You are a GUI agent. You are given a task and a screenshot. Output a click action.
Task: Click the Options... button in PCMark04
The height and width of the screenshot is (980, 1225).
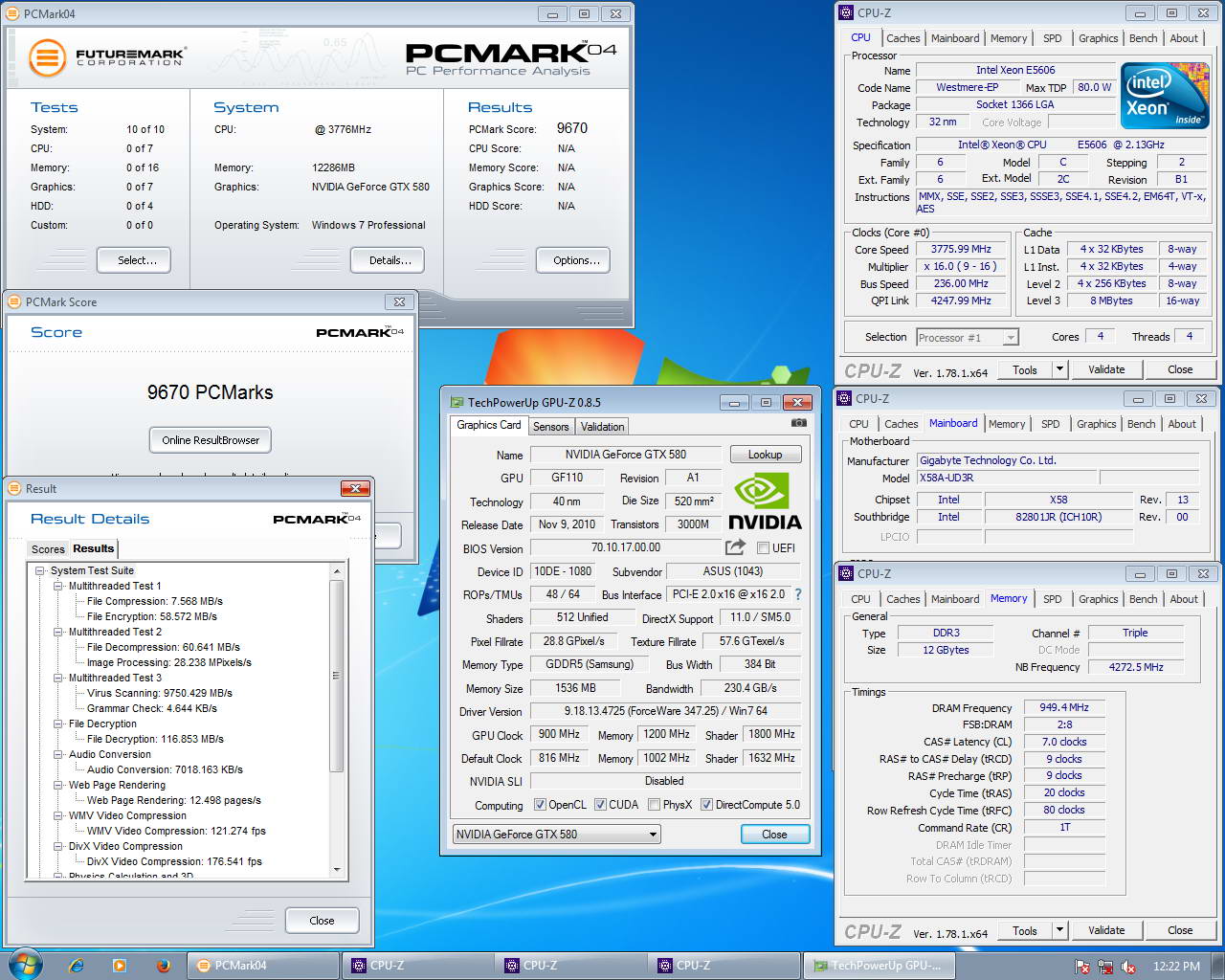pos(573,260)
